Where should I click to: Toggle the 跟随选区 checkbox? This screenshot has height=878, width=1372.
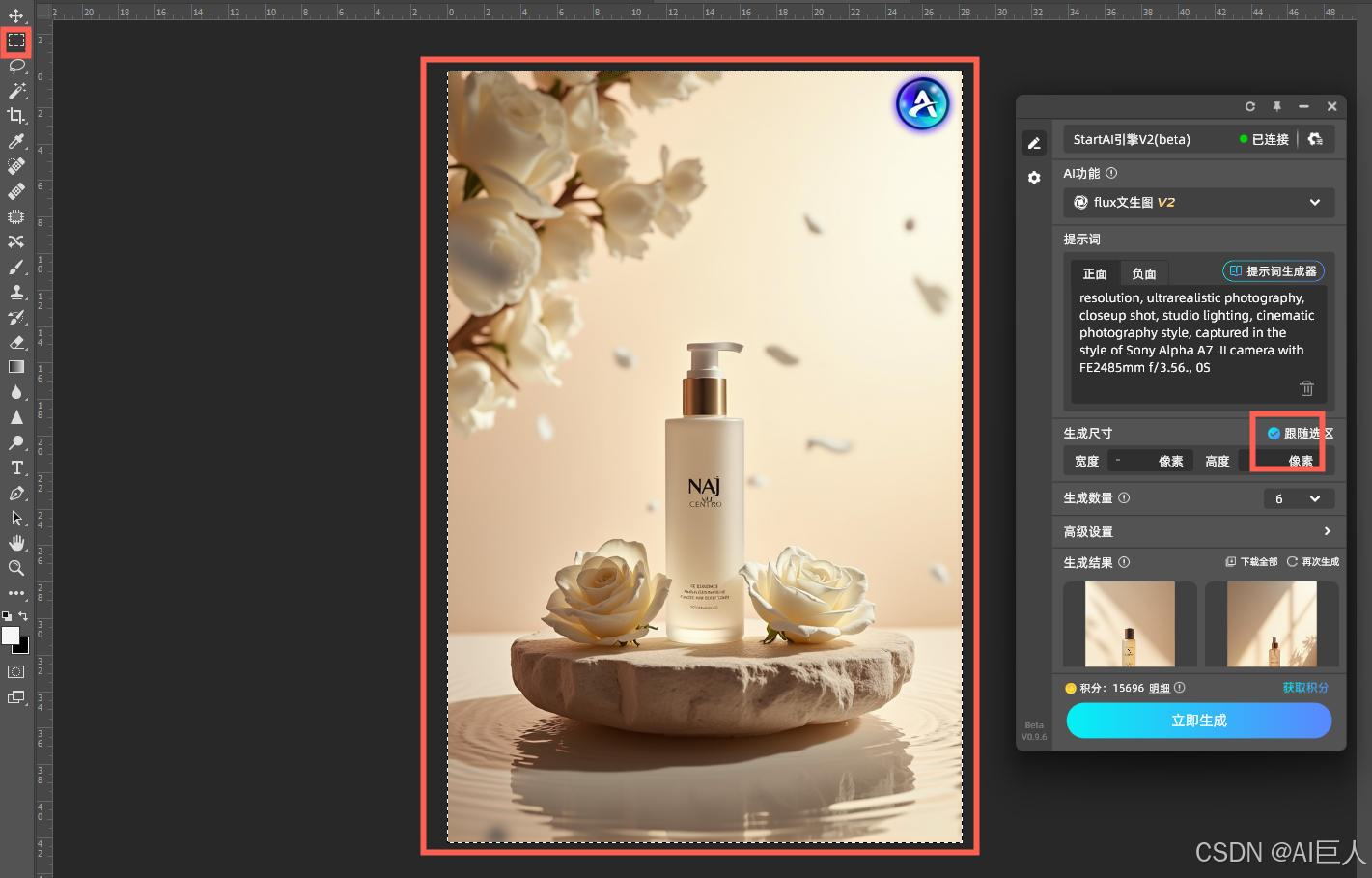pos(1274,434)
